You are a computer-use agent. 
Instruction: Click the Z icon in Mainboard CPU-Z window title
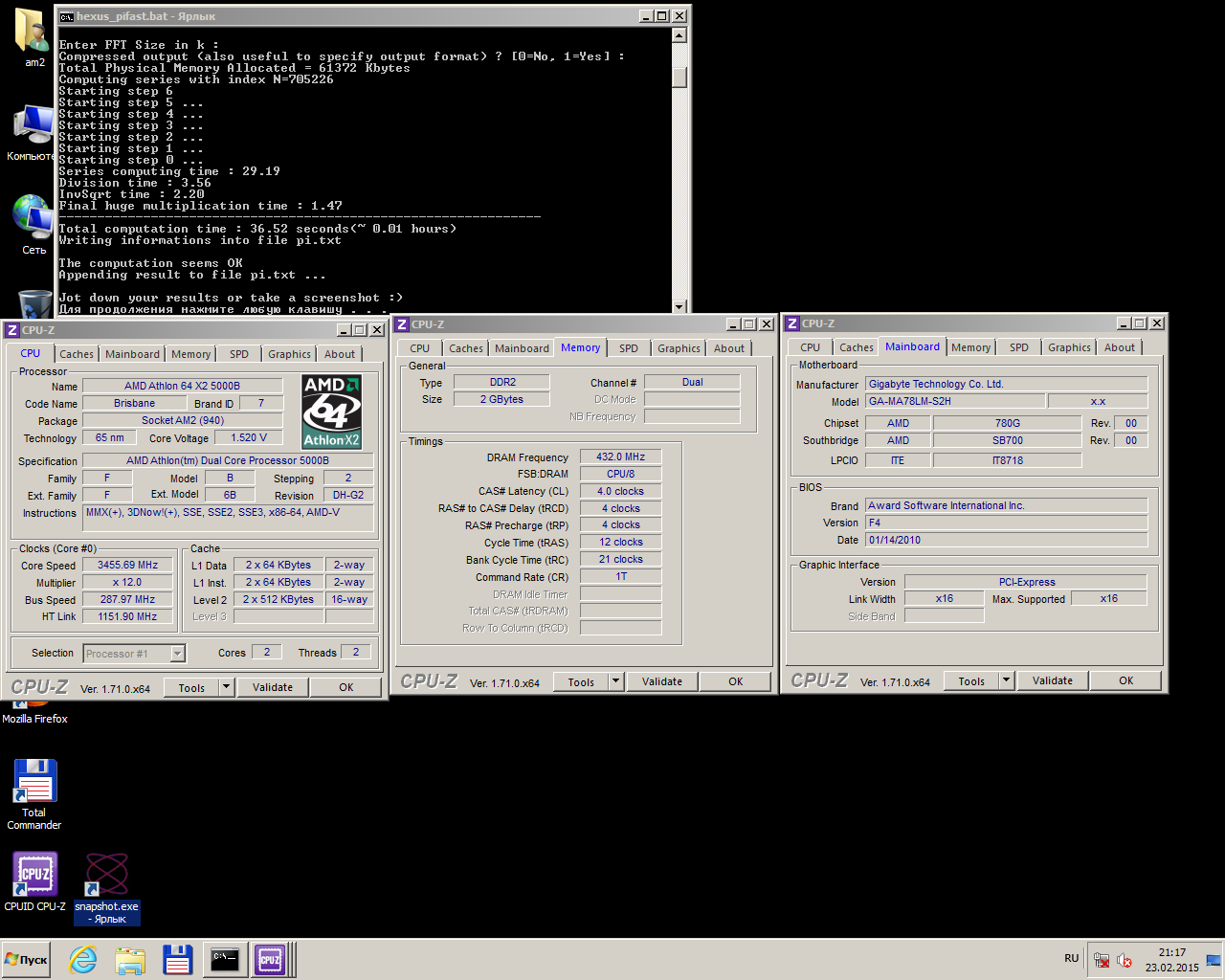click(792, 323)
